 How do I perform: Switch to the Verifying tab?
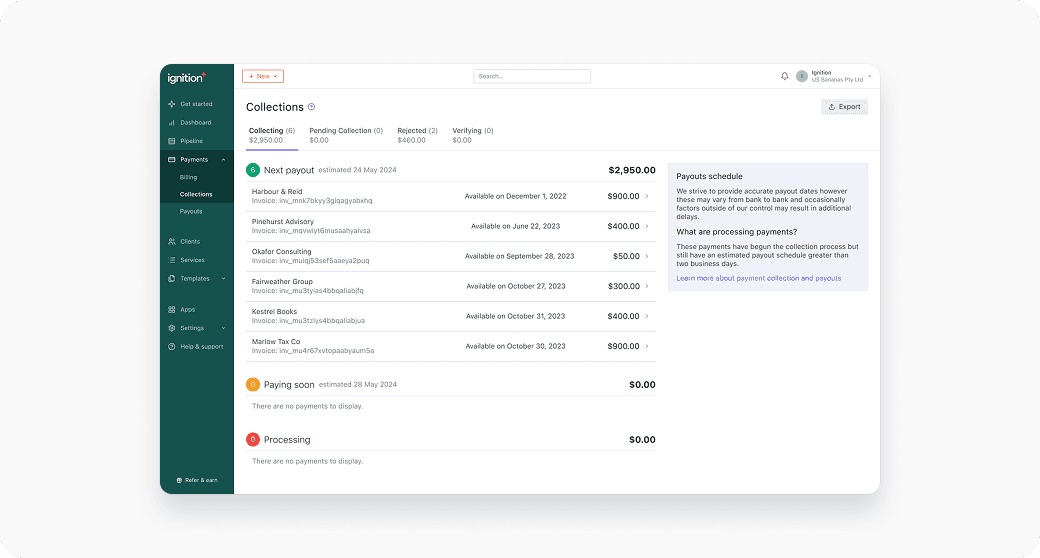[473, 135]
